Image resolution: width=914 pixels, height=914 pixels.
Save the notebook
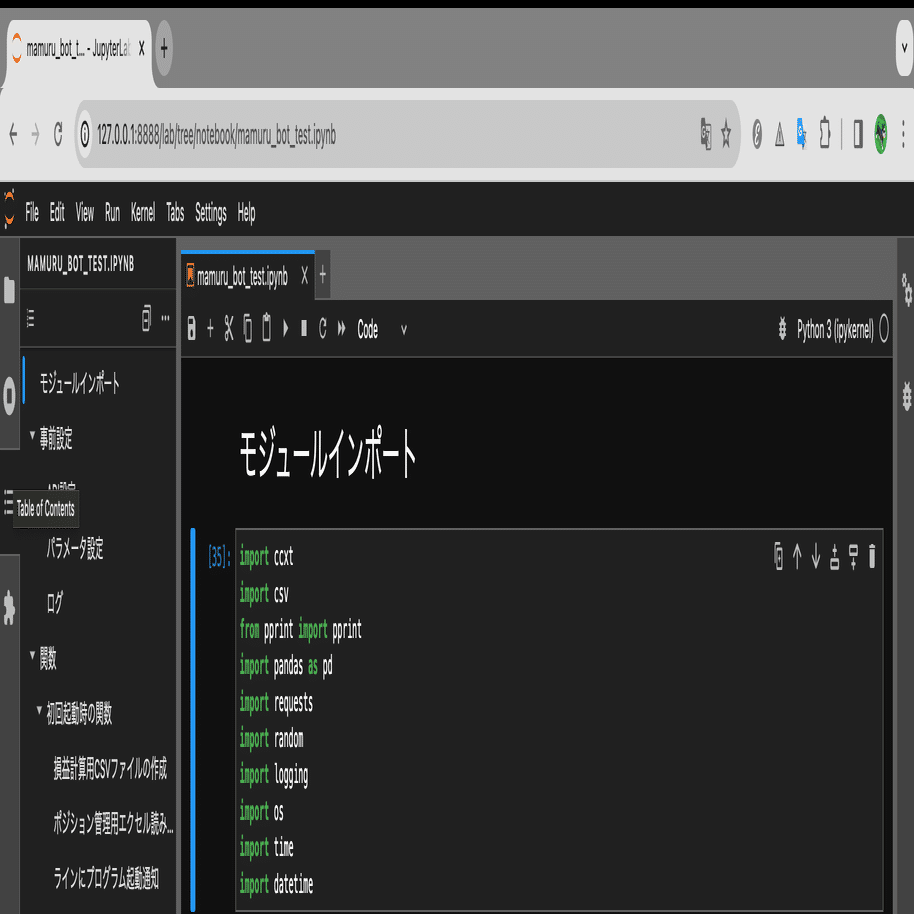point(191,329)
